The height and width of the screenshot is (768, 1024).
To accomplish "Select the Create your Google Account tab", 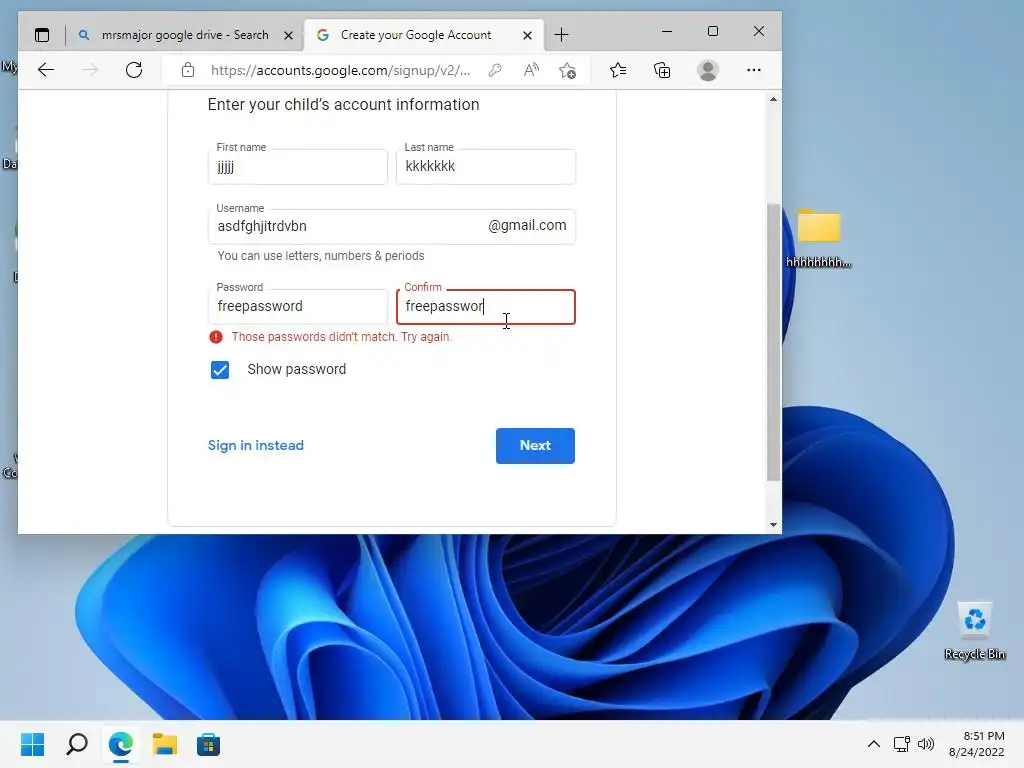I will (424, 35).
